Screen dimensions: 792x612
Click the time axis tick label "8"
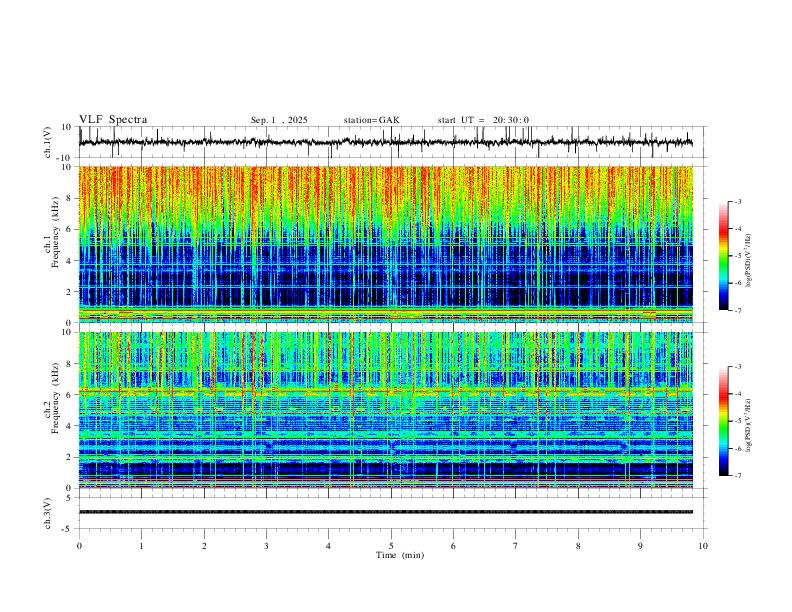tap(578, 546)
